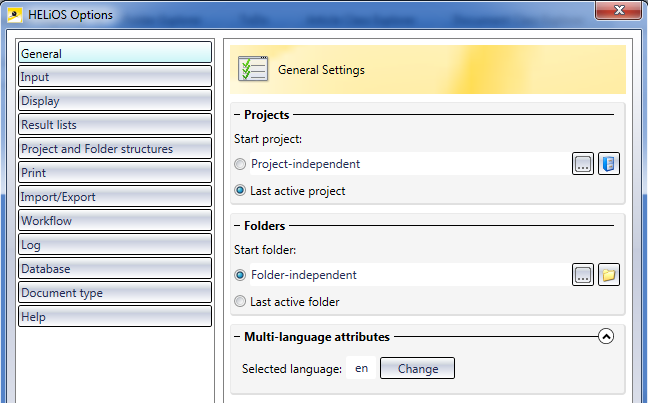Click the ellipsis browse button for start folder
The height and width of the screenshot is (403, 648).
[x=583, y=275]
